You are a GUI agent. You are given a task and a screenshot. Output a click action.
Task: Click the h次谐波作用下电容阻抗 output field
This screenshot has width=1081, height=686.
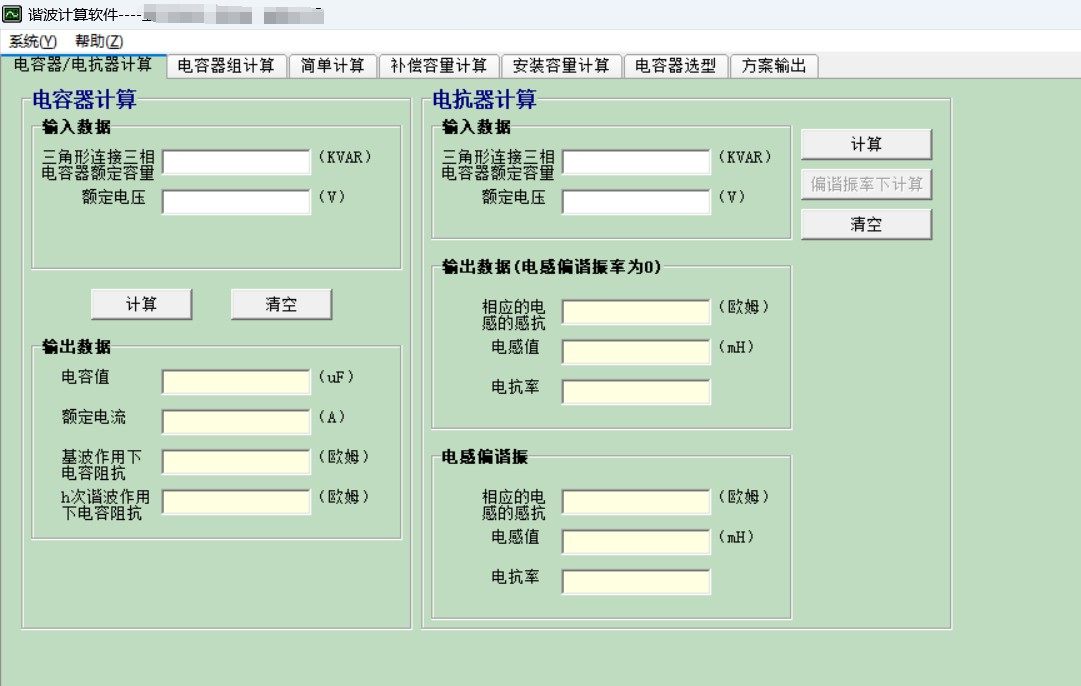pos(236,502)
